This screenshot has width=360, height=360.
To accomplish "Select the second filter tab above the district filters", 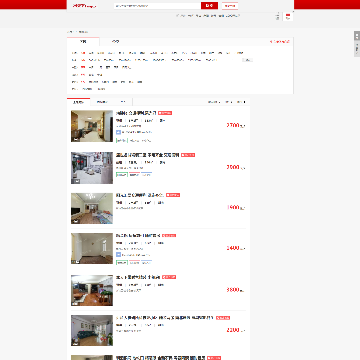I will coord(115,42).
